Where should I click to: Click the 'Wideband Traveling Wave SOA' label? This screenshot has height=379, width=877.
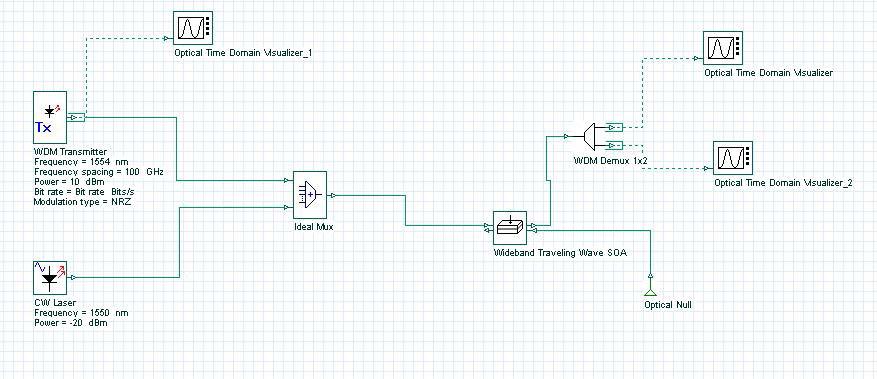560,253
